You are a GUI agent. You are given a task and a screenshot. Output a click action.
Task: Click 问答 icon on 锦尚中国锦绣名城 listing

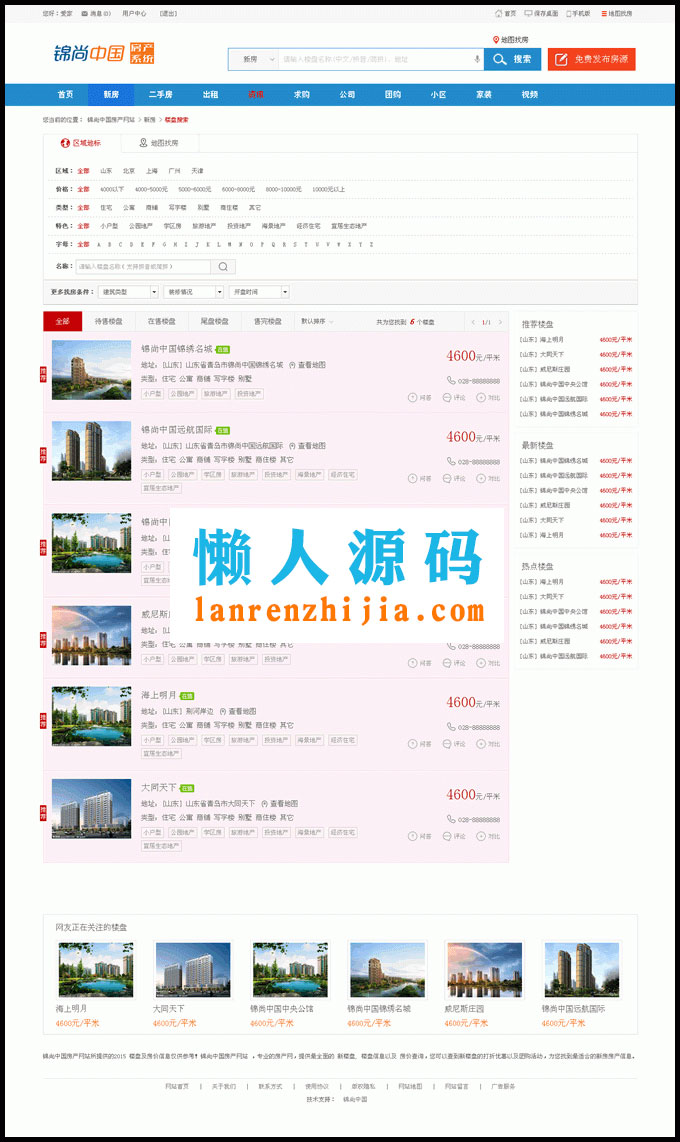412,398
